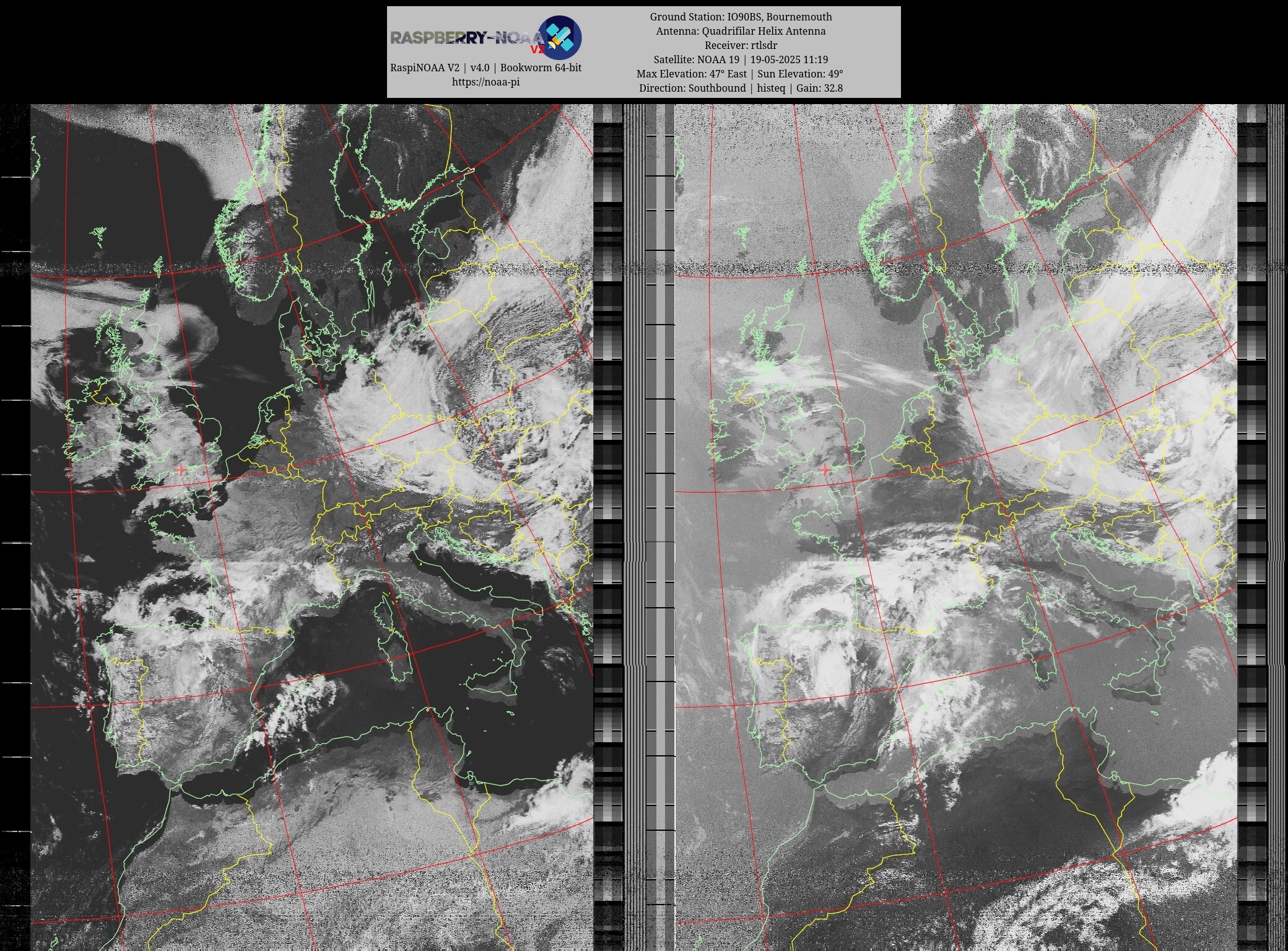Select the 'RaspiNOAA V2 | v4.0 | Bookworm 64-bit' text
The width and height of the screenshot is (1288, 951).
point(485,68)
